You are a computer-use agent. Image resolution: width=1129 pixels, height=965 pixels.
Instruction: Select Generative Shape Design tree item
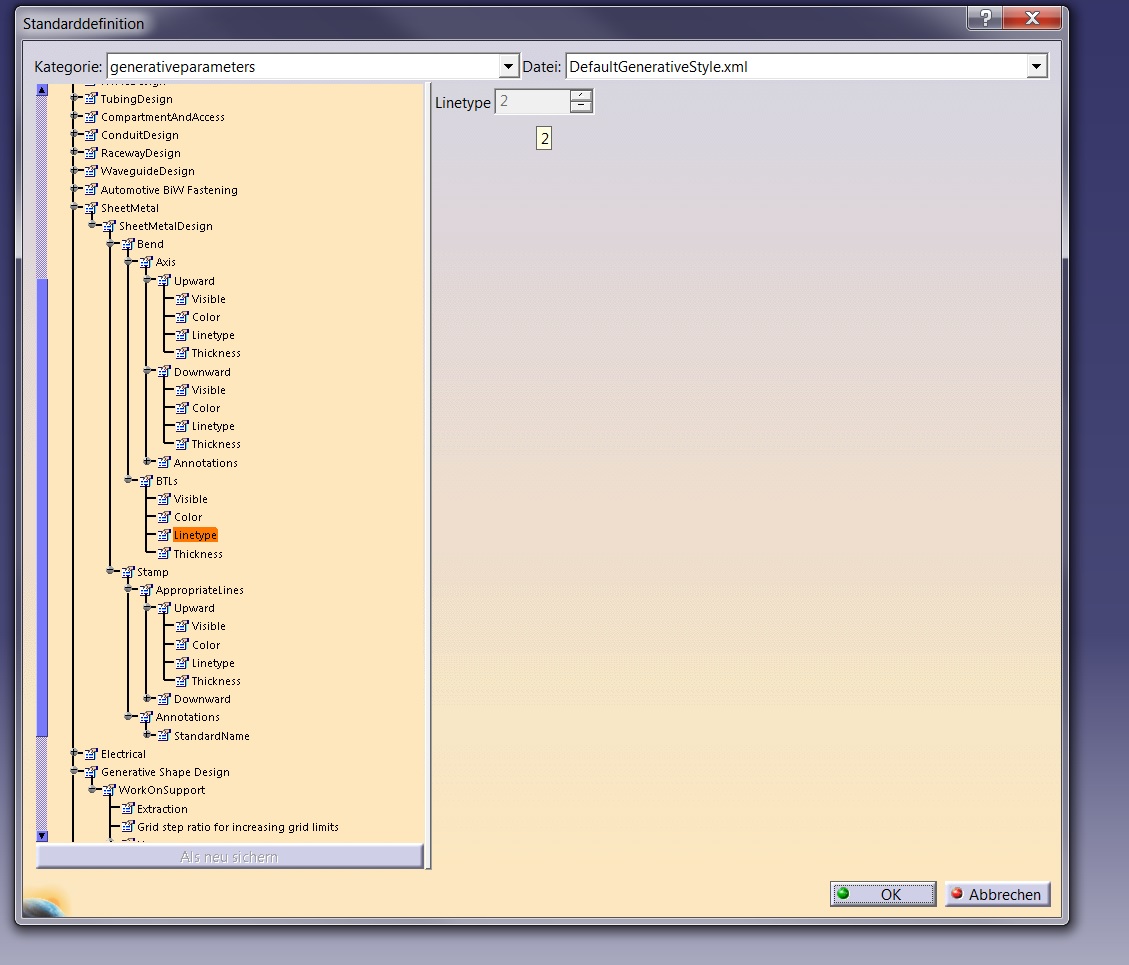click(165, 772)
